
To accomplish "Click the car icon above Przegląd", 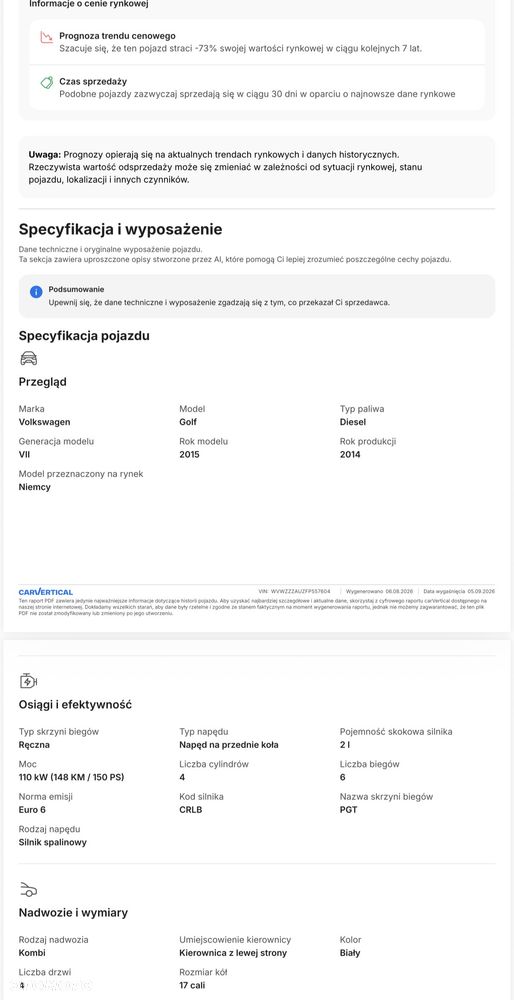I will (x=29, y=358).
